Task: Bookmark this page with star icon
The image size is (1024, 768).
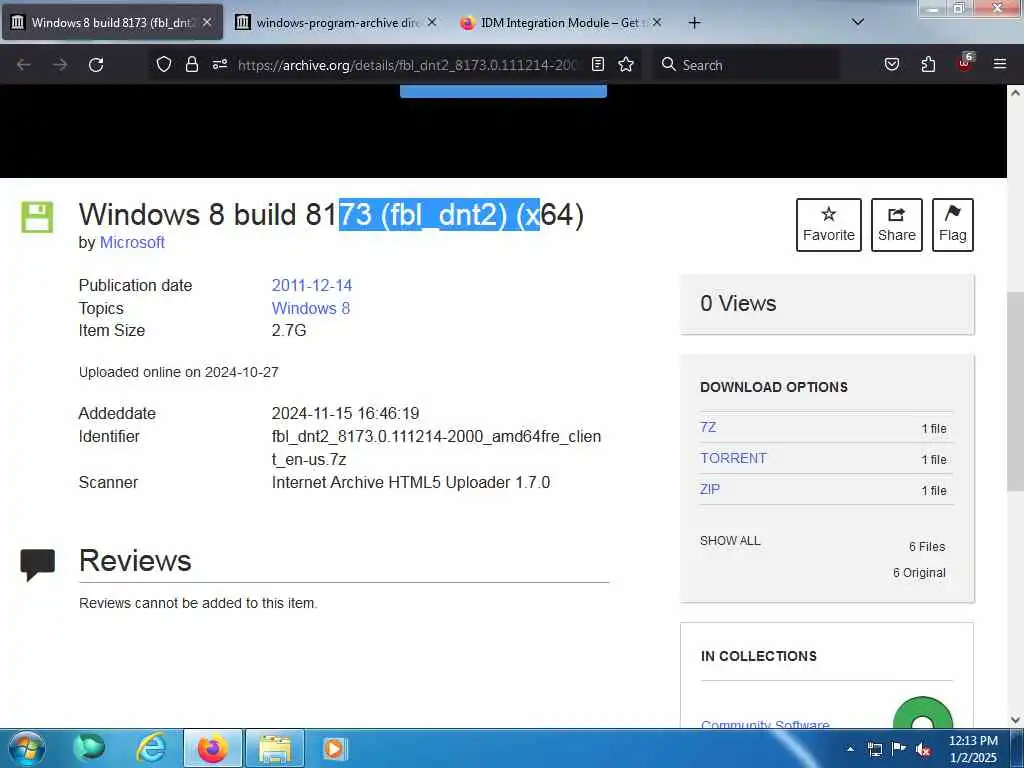Action: [x=626, y=64]
